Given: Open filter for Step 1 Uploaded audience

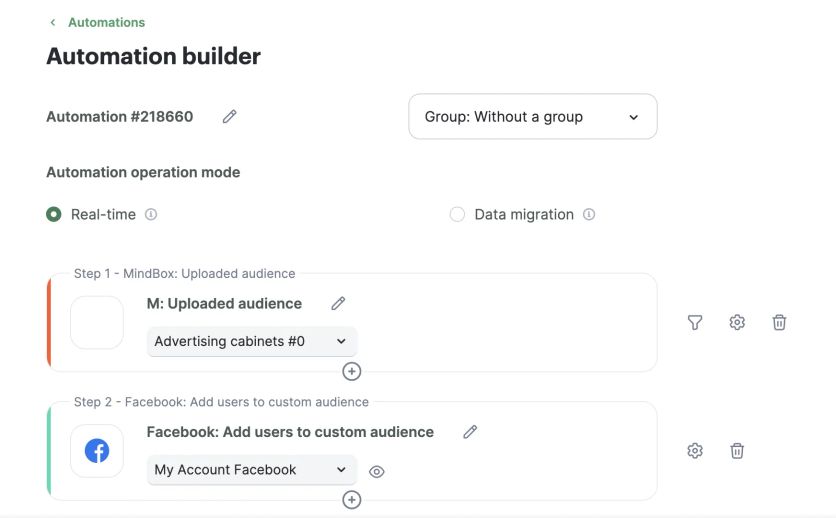Looking at the screenshot, I should 695,322.
